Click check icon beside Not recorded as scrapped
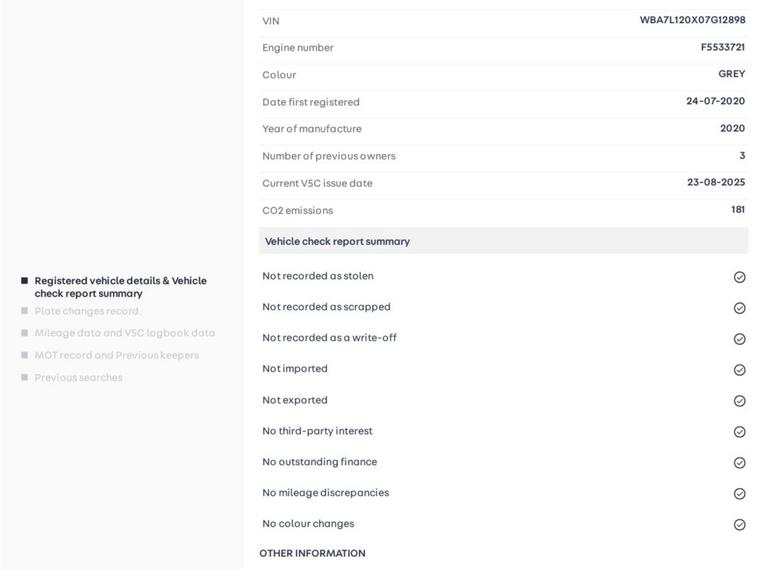Viewport: 759px width, 569px height. click(x=740, y=308)
